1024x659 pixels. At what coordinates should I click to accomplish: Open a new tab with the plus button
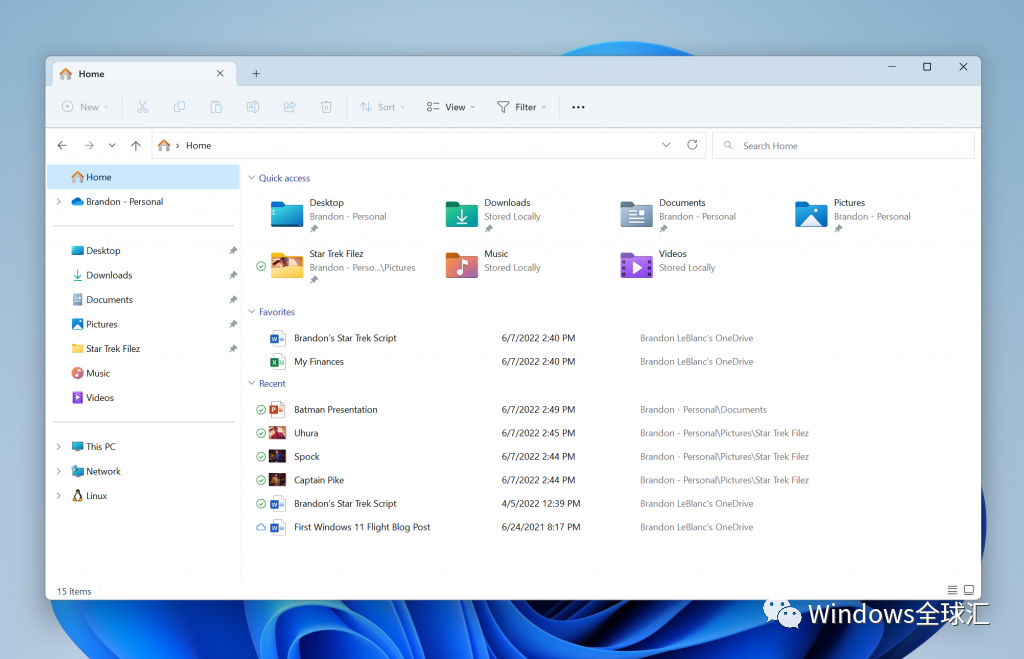(256, 73)
